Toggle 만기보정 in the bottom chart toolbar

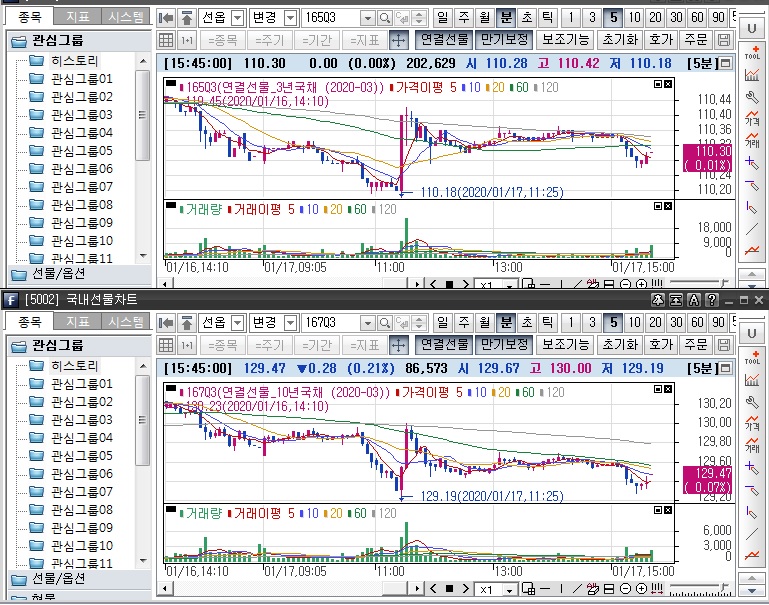click(503, 345)
